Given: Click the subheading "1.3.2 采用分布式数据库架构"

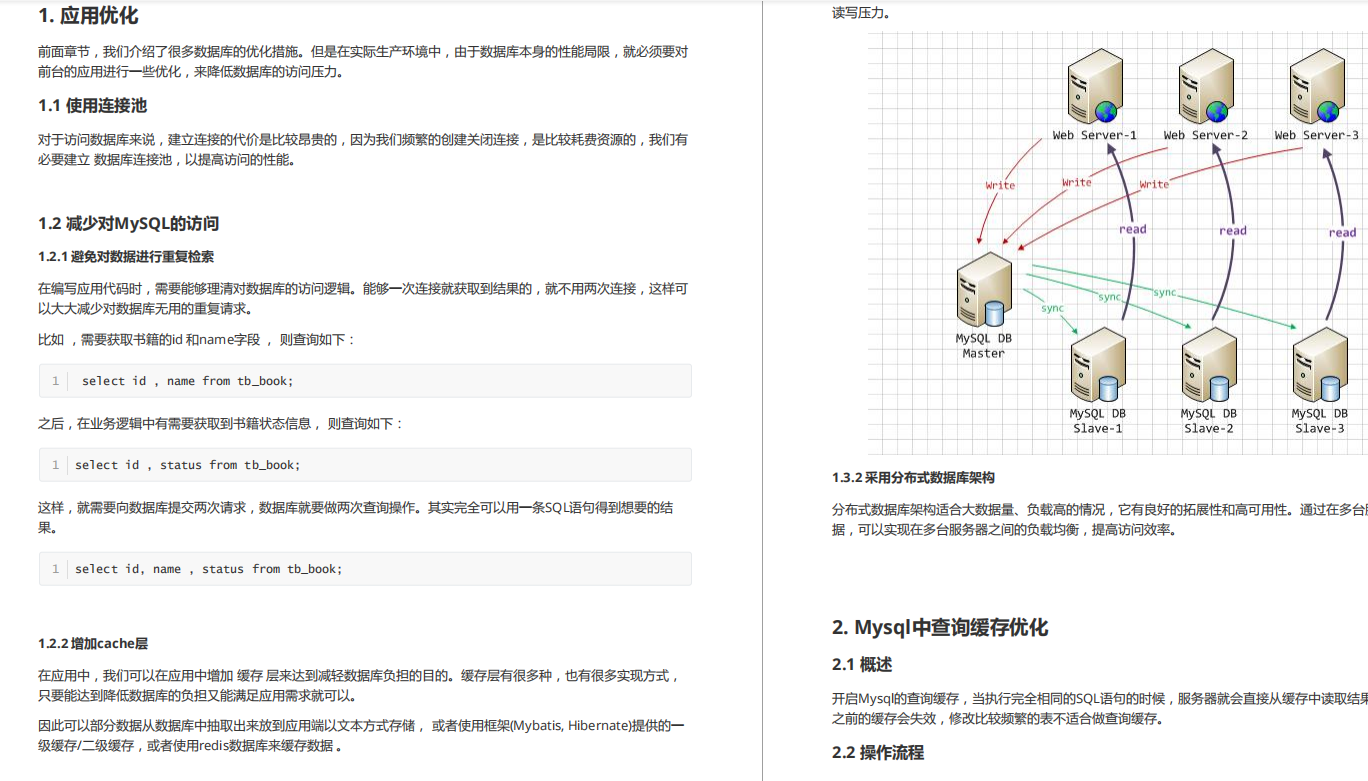Looking at the screenshot, I should coord(913,478).
